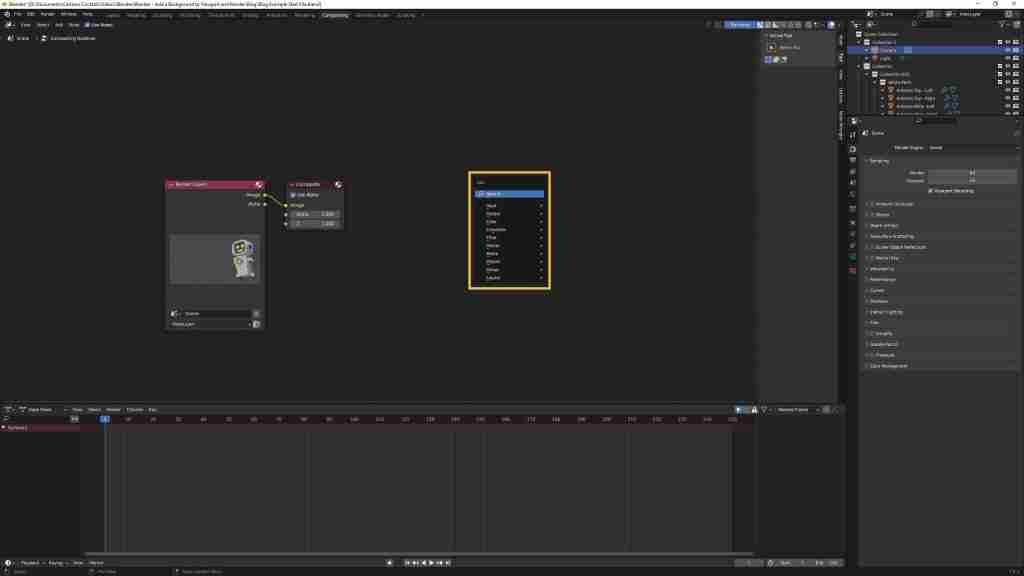Toggle the auto keying record dot
The height and width of the screenshot is (576, 1024).
pyautogui.click(x=390, y=563)
